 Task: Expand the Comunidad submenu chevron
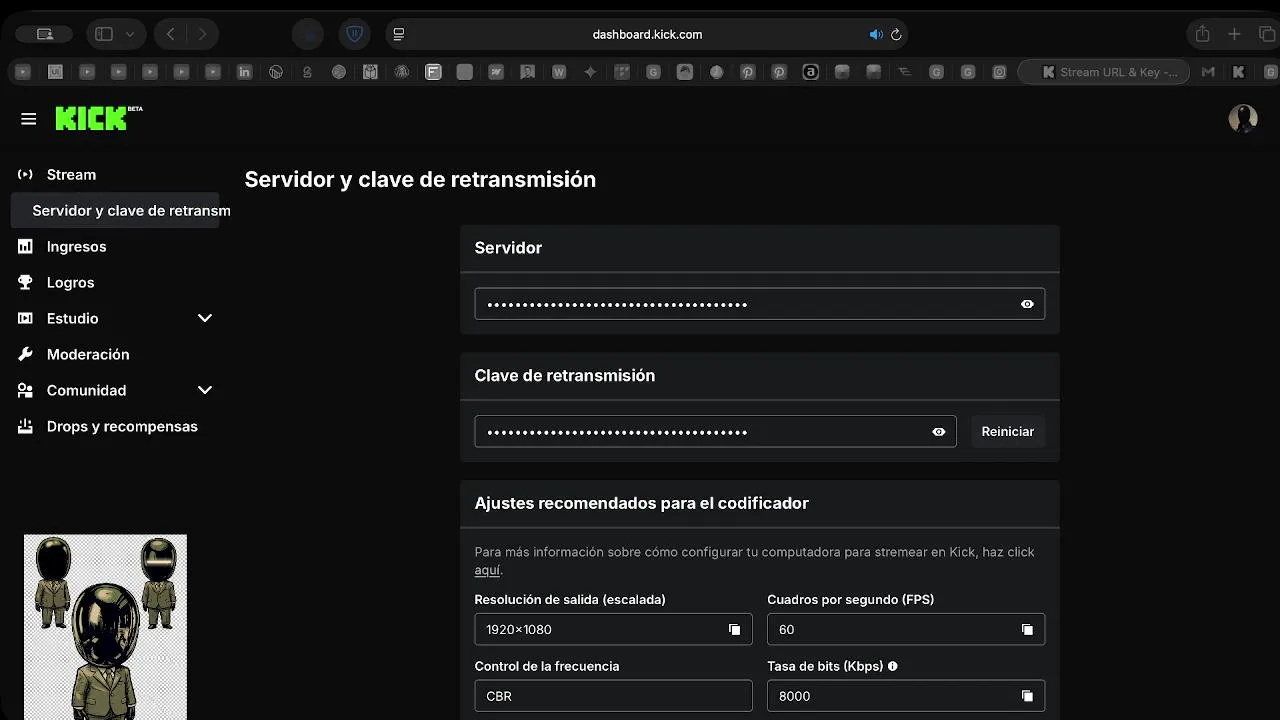tap(205, 390)
